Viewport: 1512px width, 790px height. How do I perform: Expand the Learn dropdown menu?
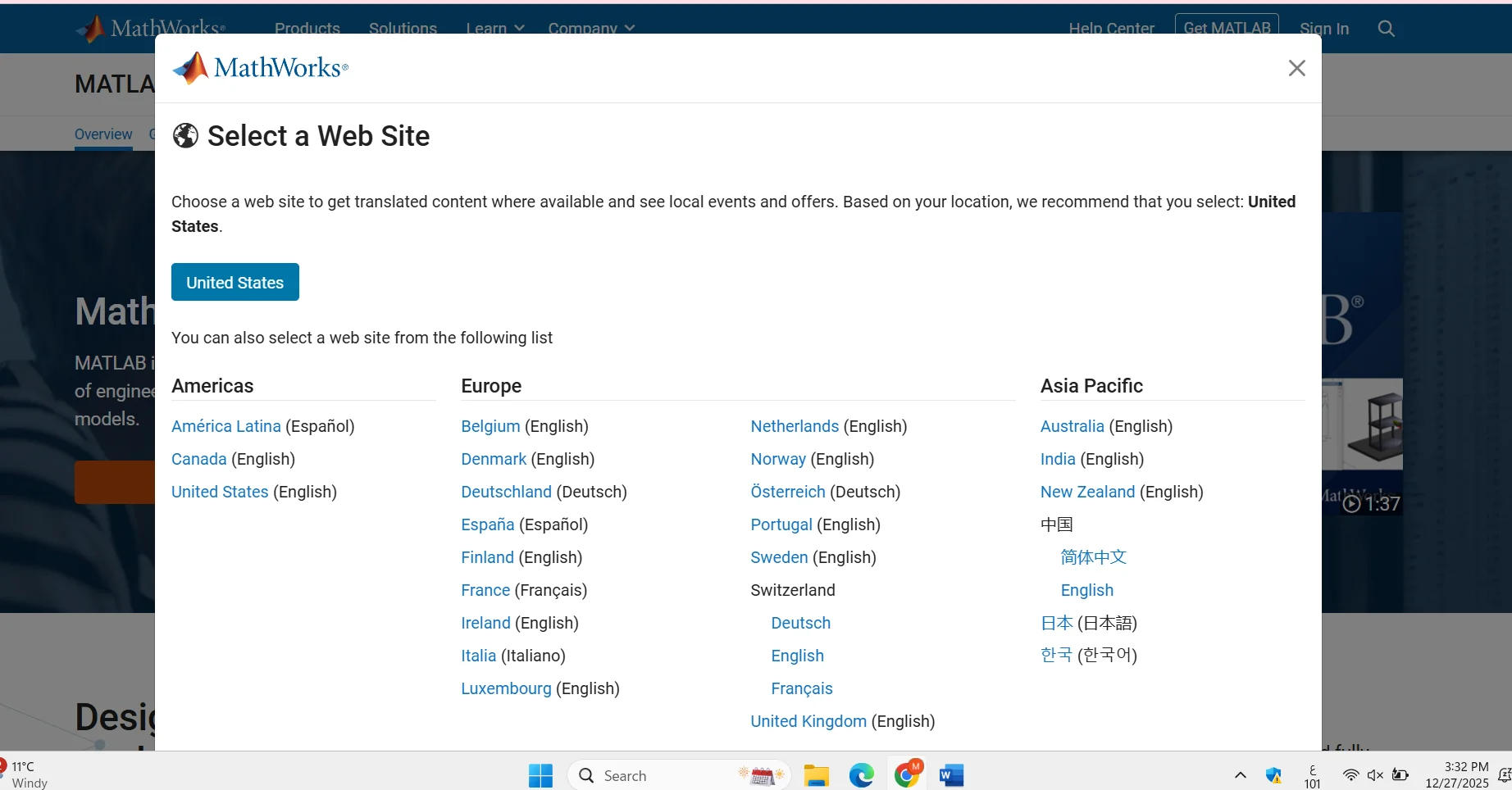point(495,28)
